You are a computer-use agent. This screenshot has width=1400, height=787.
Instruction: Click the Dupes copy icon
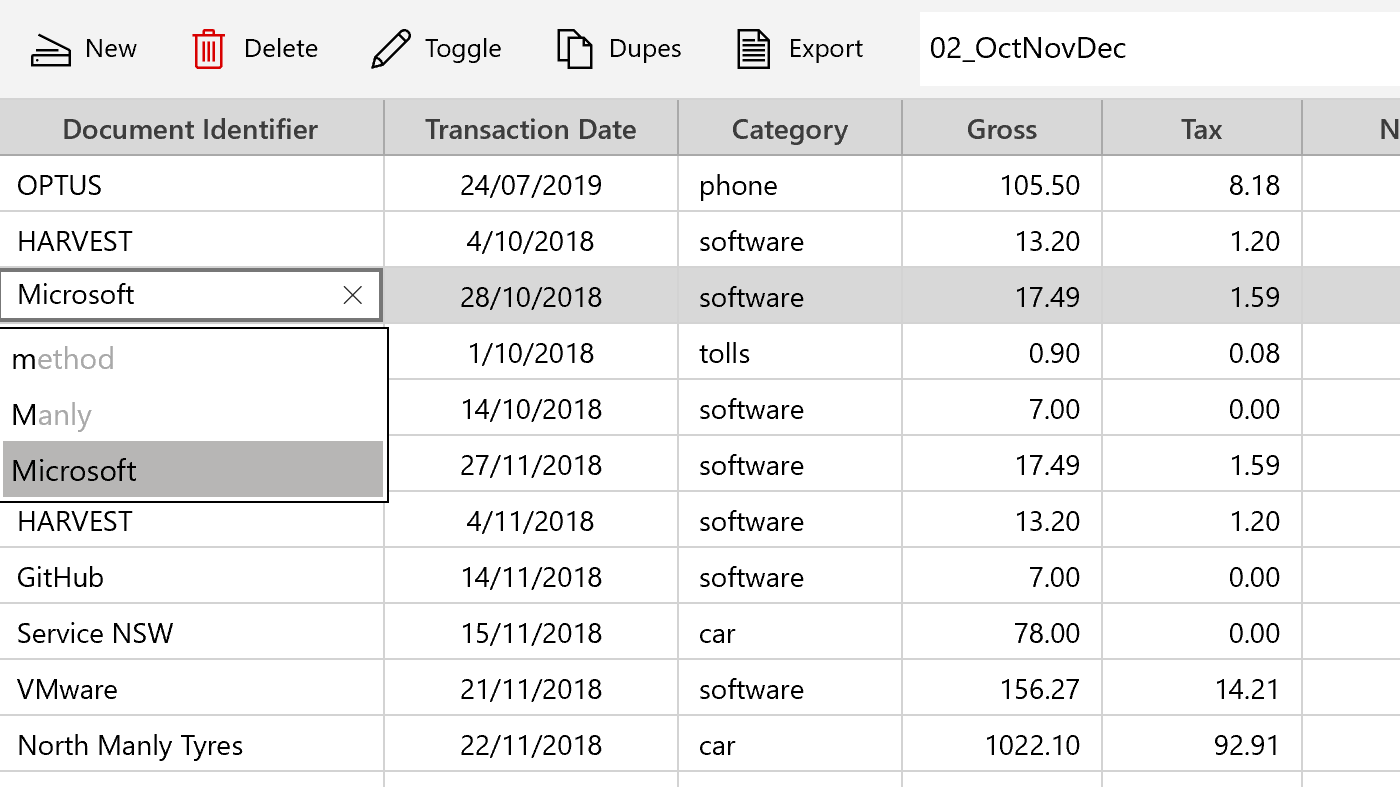click(574, 49)
